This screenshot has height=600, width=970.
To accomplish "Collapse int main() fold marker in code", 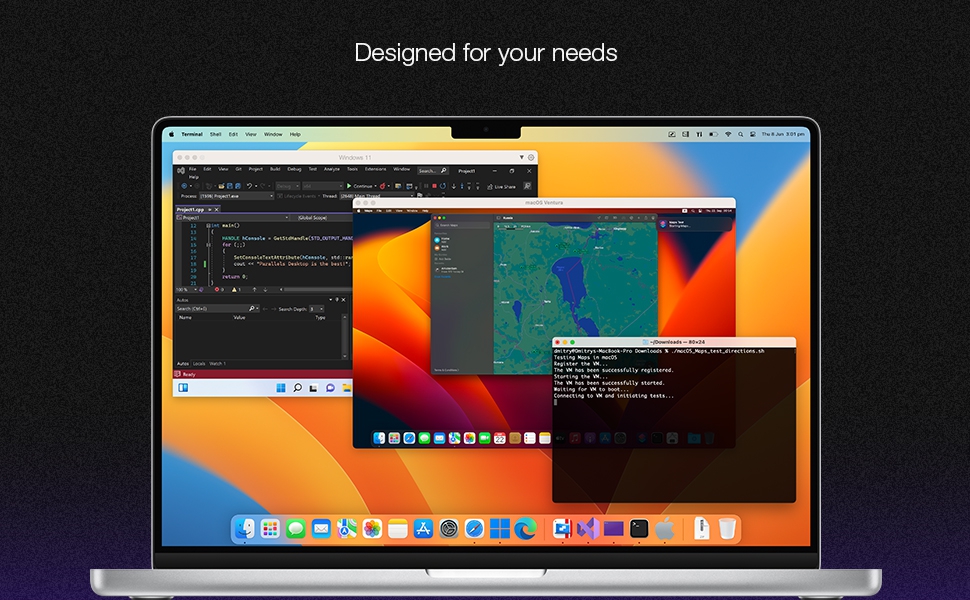I will 208,226.
